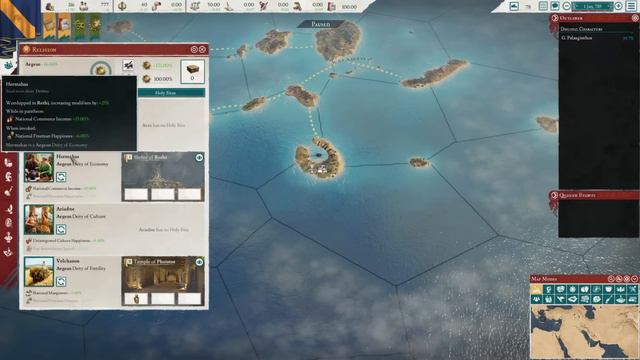This screenshot has height=360, width=640.
Task: Swap the Ariadne deity of Culture
Action: pos(61,229)
